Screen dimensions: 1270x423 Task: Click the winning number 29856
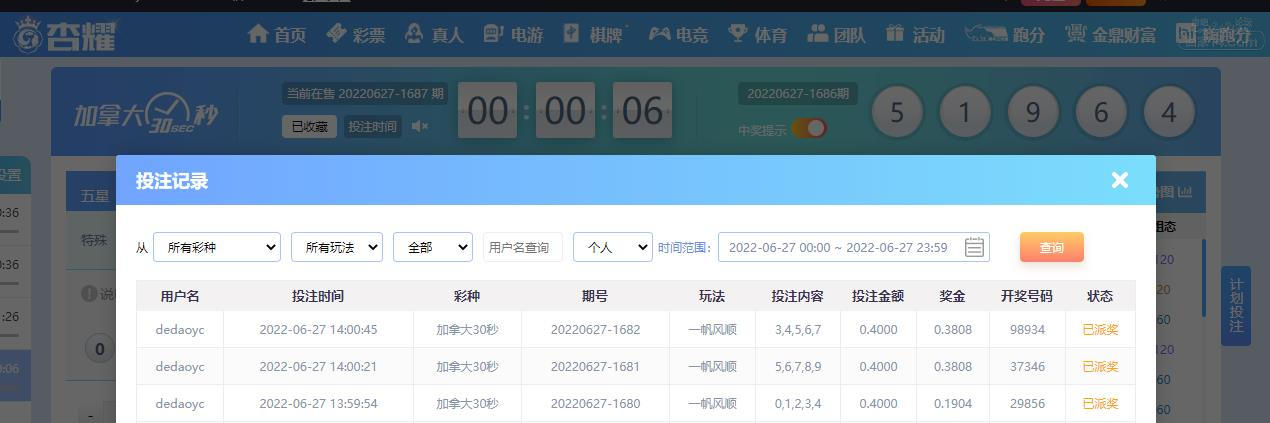click(1027, 403)
